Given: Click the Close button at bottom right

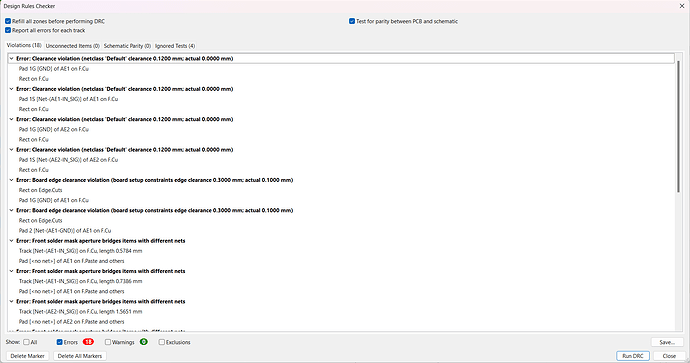Looking at the screenshot, I should coord(669,356).
